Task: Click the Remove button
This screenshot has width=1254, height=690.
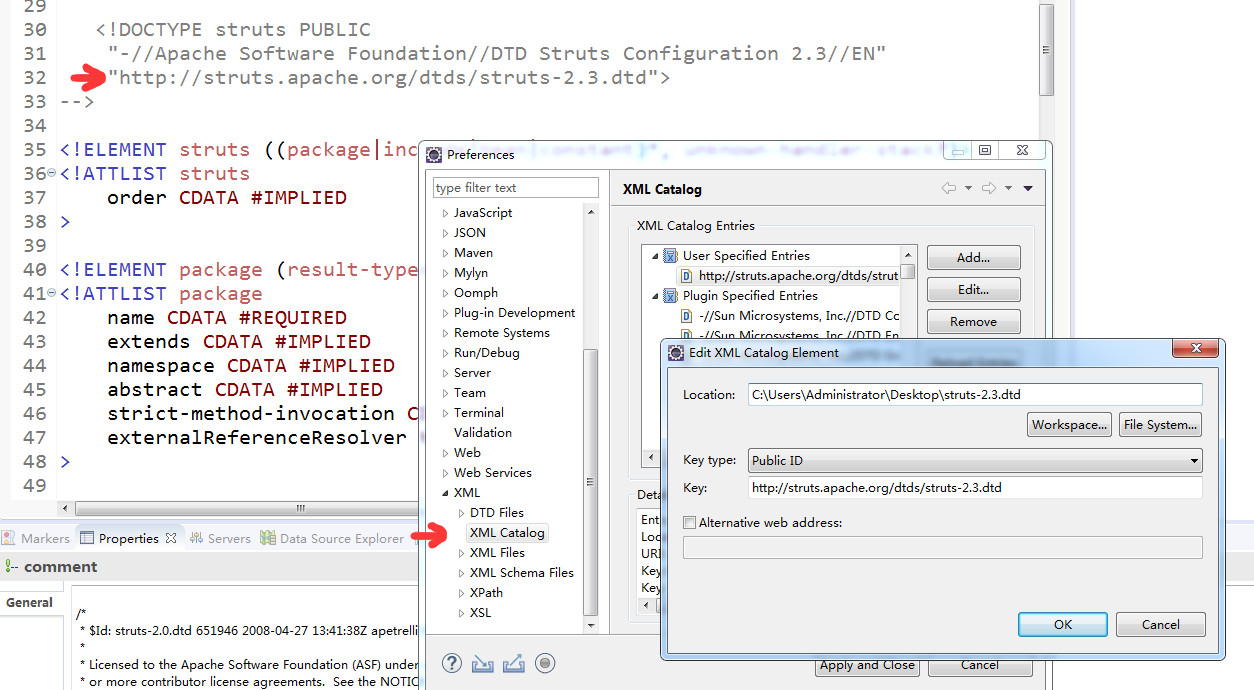Action: point(973,322)
